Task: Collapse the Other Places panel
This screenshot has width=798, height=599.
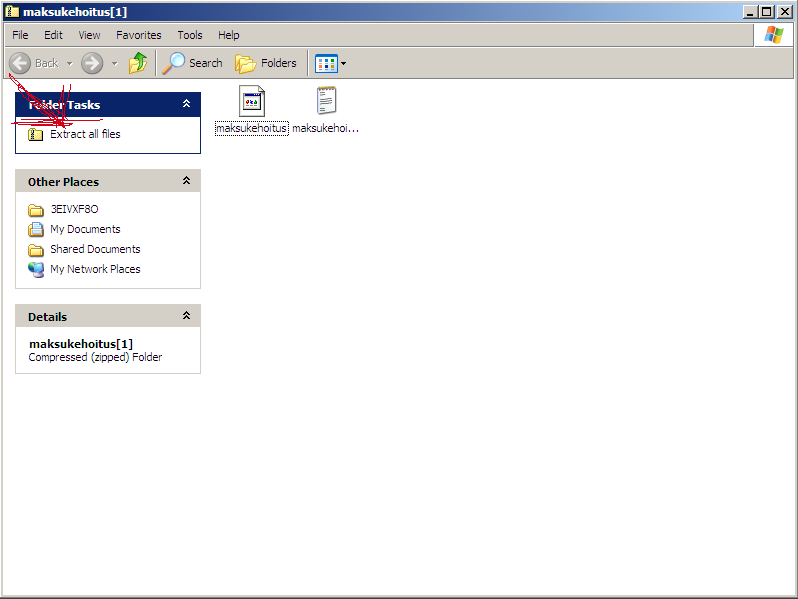Action: pyautogui.click(x=186, y=181)
